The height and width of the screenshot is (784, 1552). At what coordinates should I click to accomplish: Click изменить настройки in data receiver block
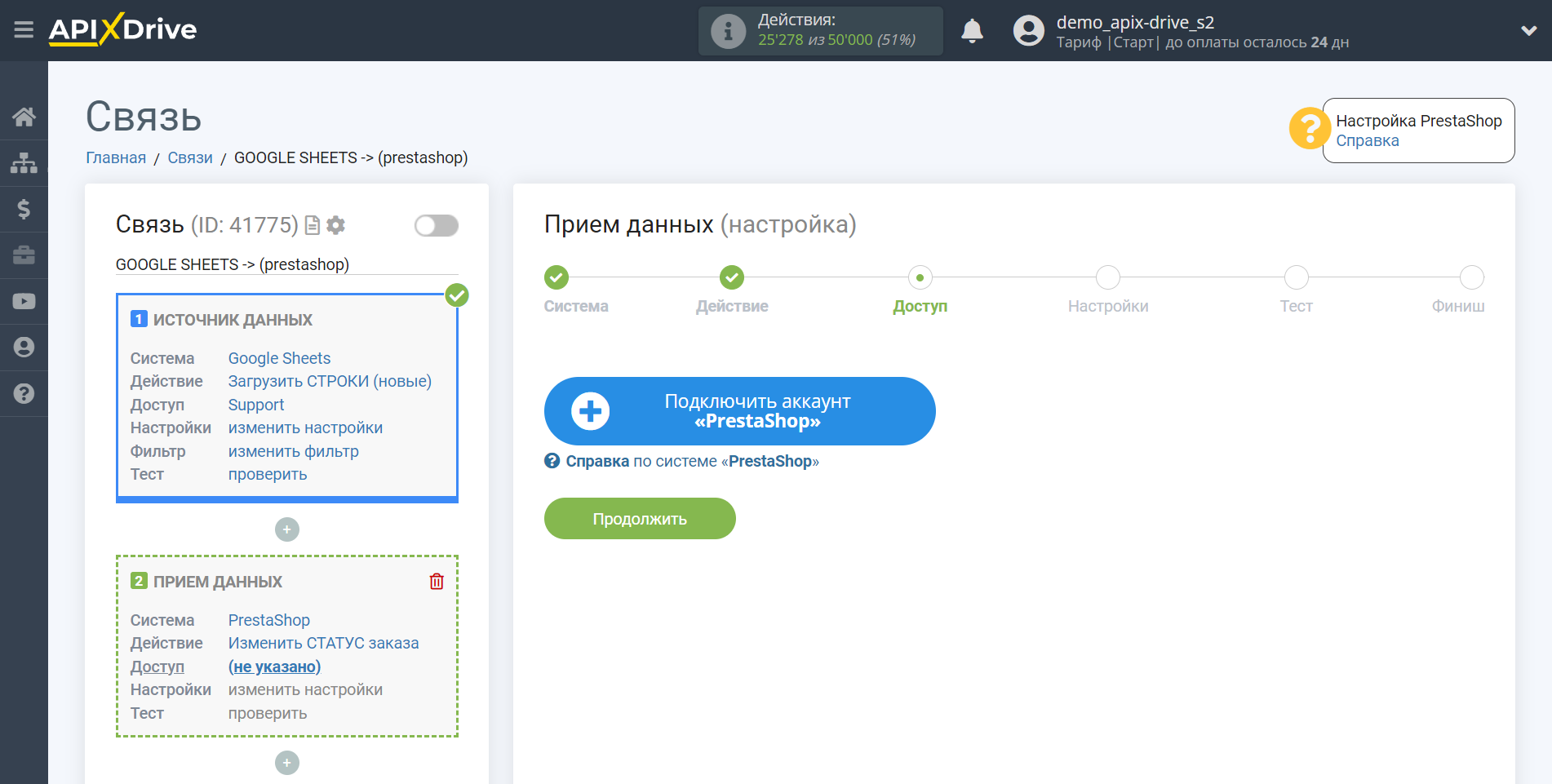tap(305, 689)
